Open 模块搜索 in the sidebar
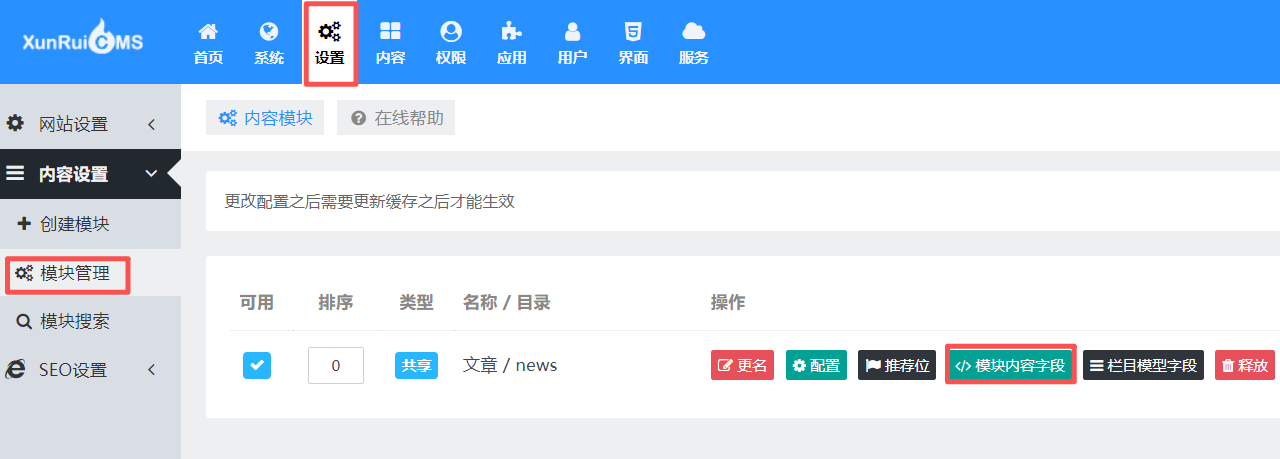Viewport: 1280px width, 459px height. pos(90,322)
